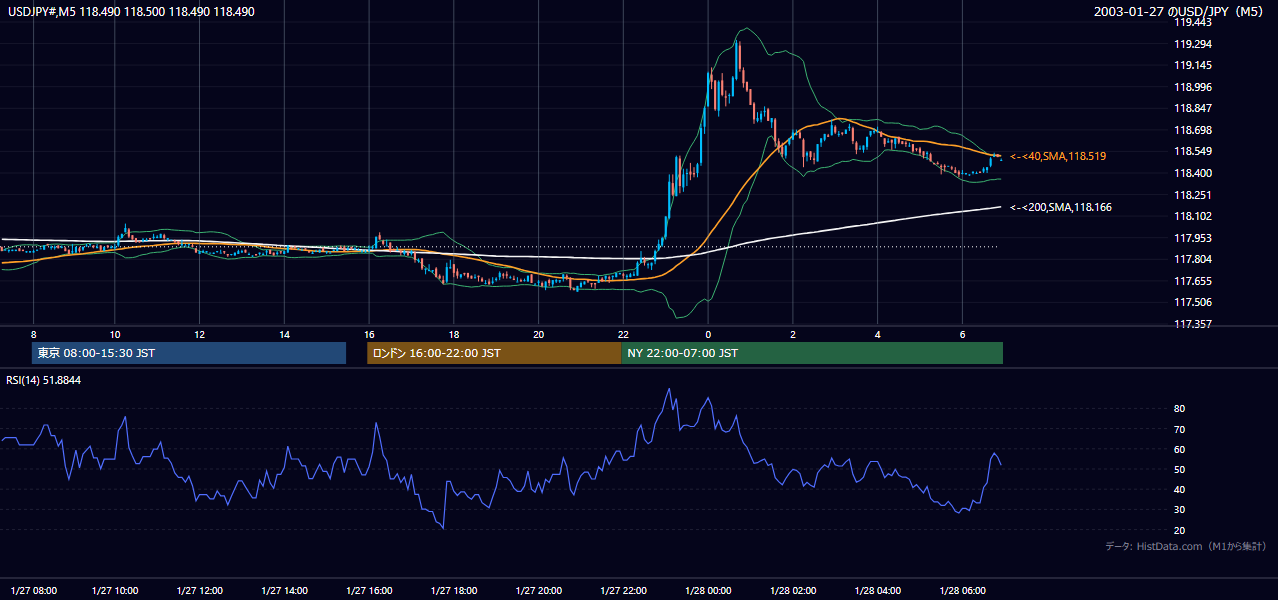
Task: Click price axis value 119.294
Action: click(1194, 44)
